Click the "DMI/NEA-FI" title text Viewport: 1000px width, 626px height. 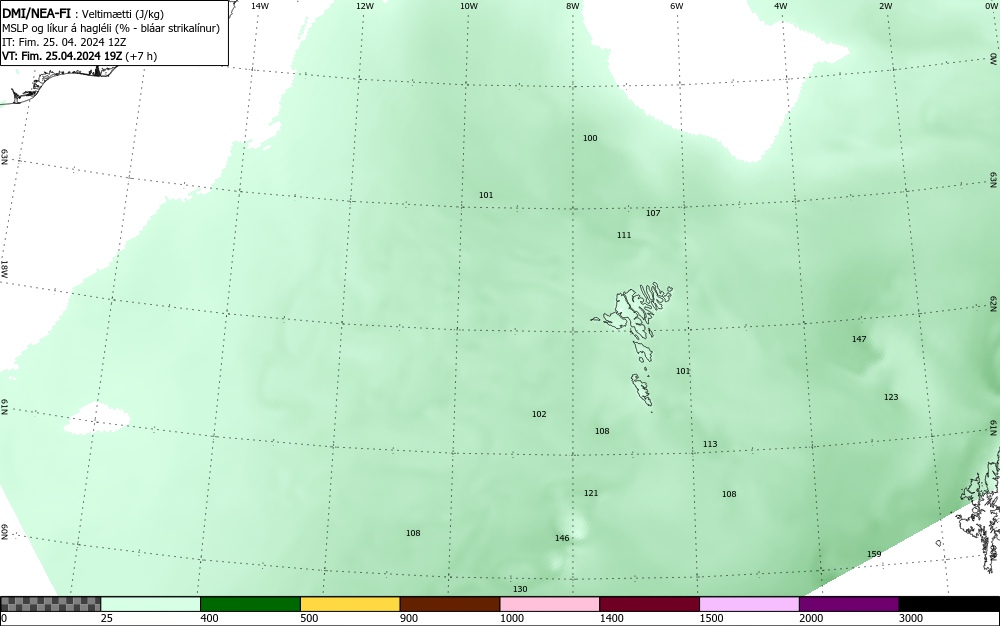coord(36,13)
